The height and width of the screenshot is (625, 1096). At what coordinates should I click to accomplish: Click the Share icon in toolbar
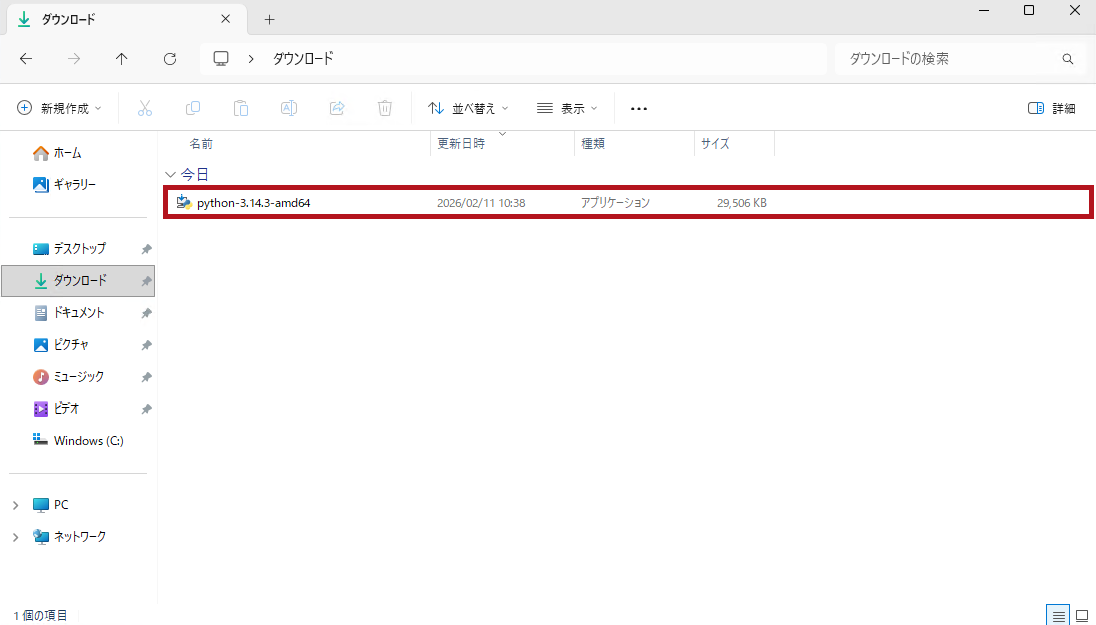[x=337, y=108]
